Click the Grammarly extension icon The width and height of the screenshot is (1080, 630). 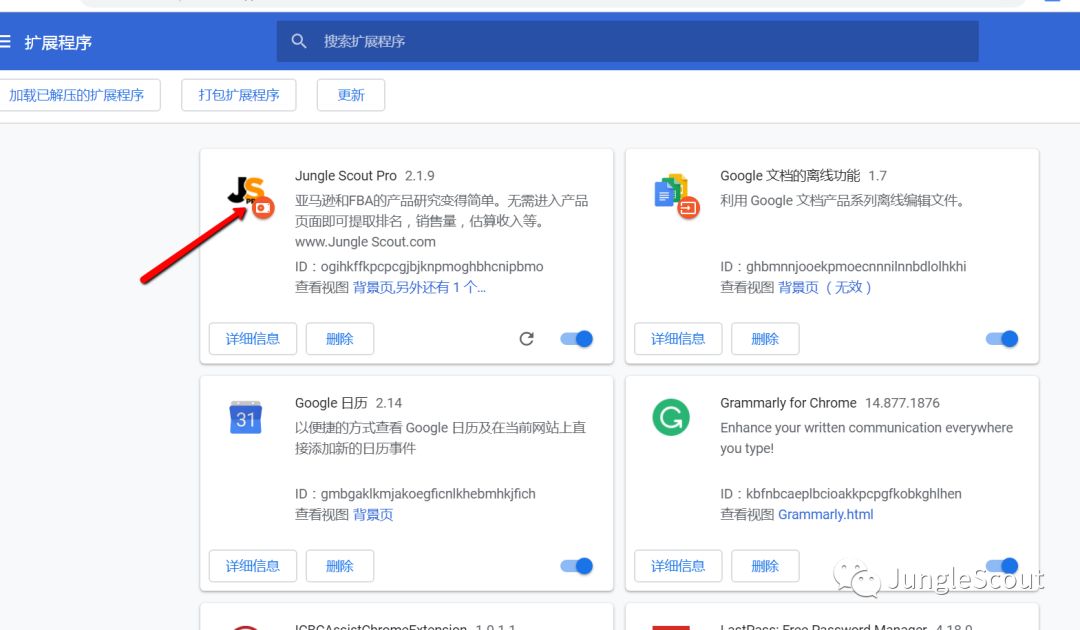(671, 417)
